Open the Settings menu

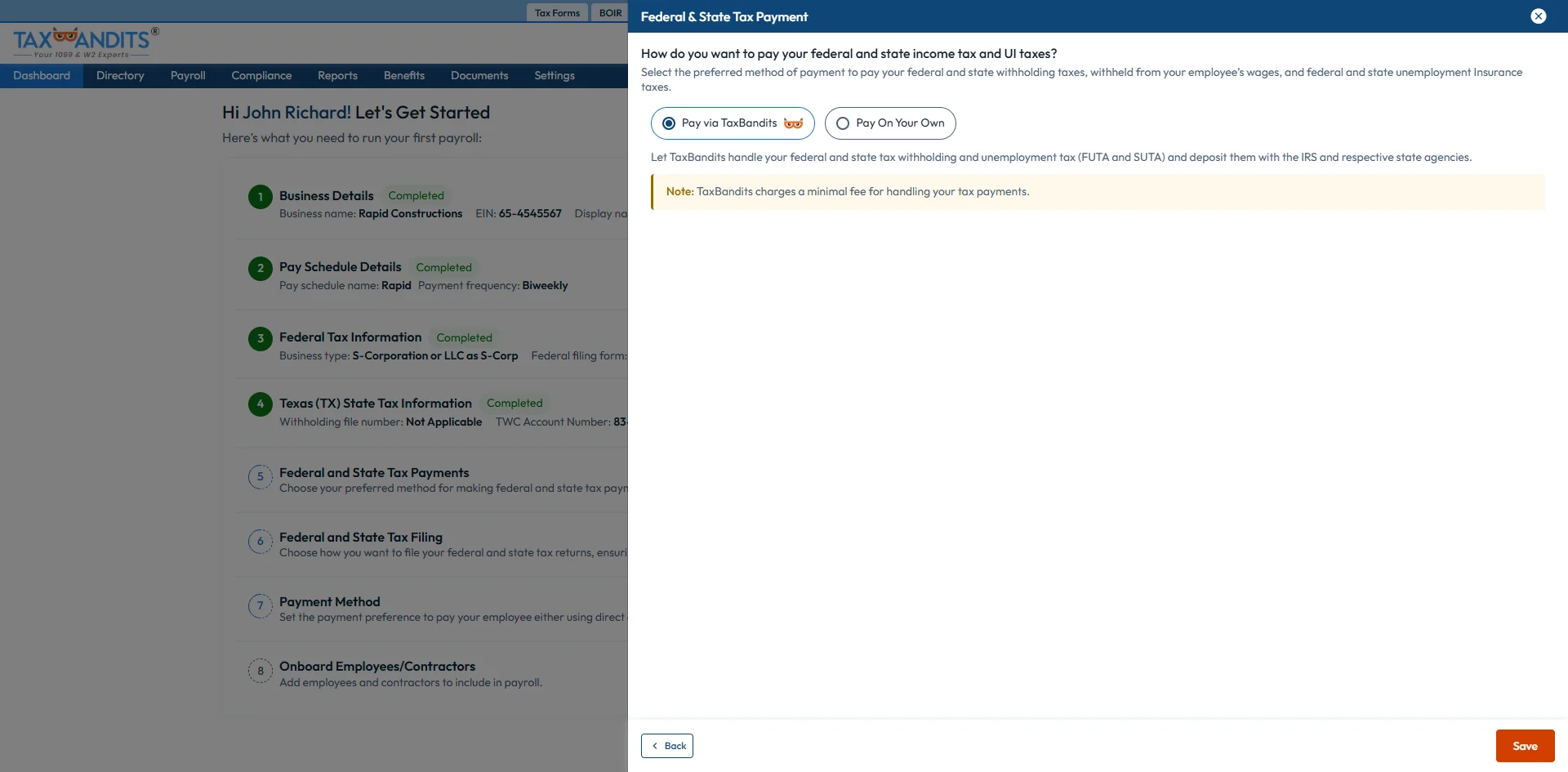pos(555,76)
